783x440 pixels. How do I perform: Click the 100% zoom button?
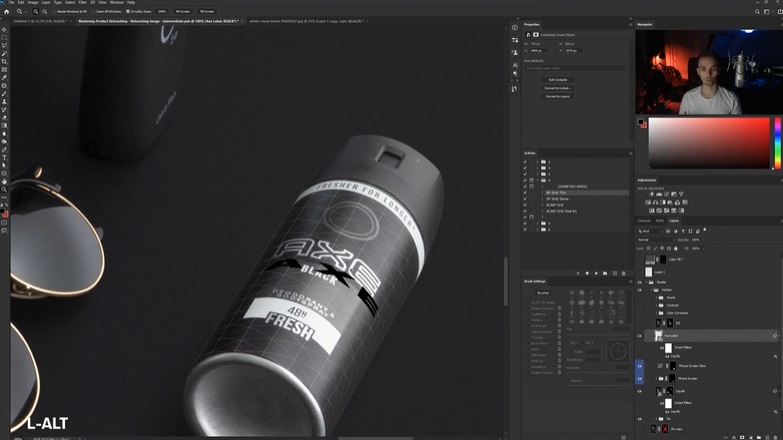162,11
